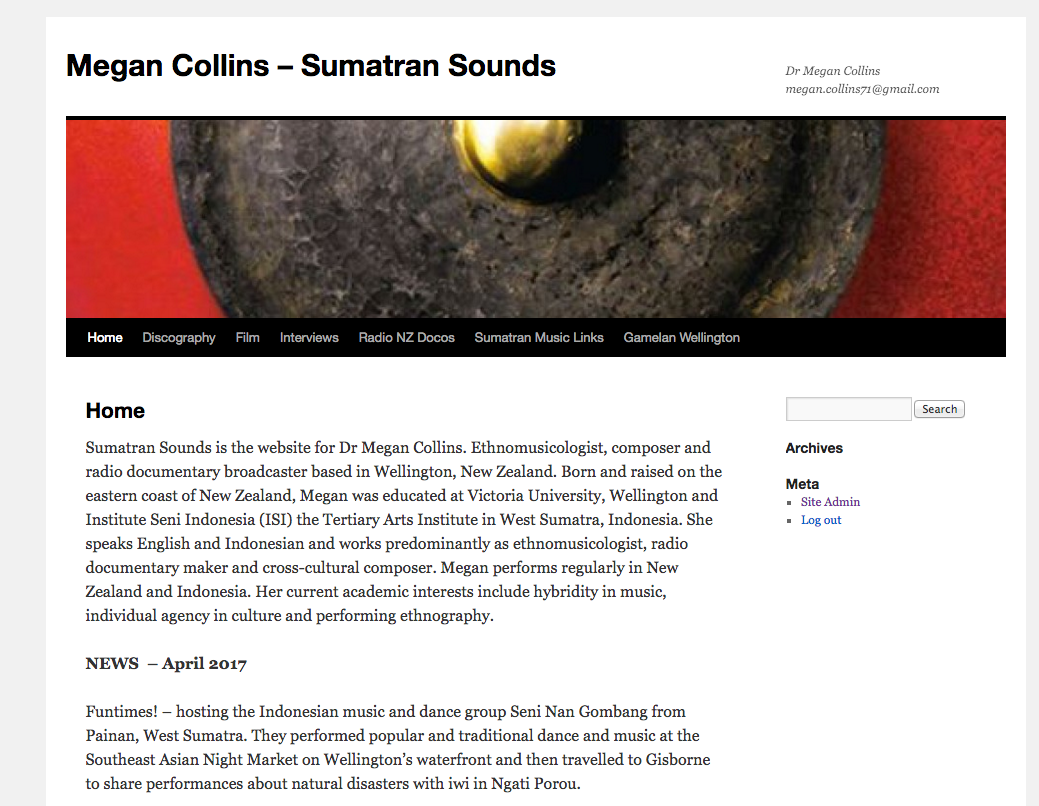Select Home in the navigation bar

(104, 338)
